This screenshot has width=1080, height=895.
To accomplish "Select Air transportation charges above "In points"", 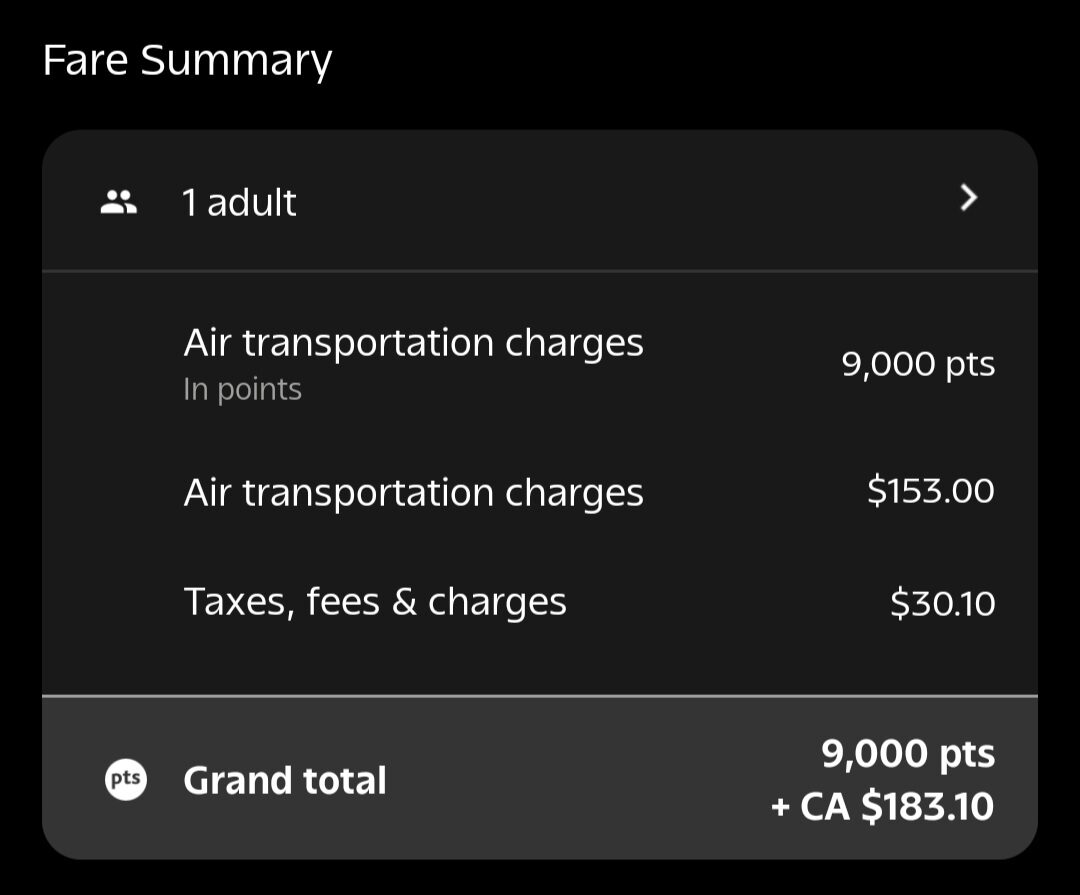I will pyautogui.click(x=413, y=343).
